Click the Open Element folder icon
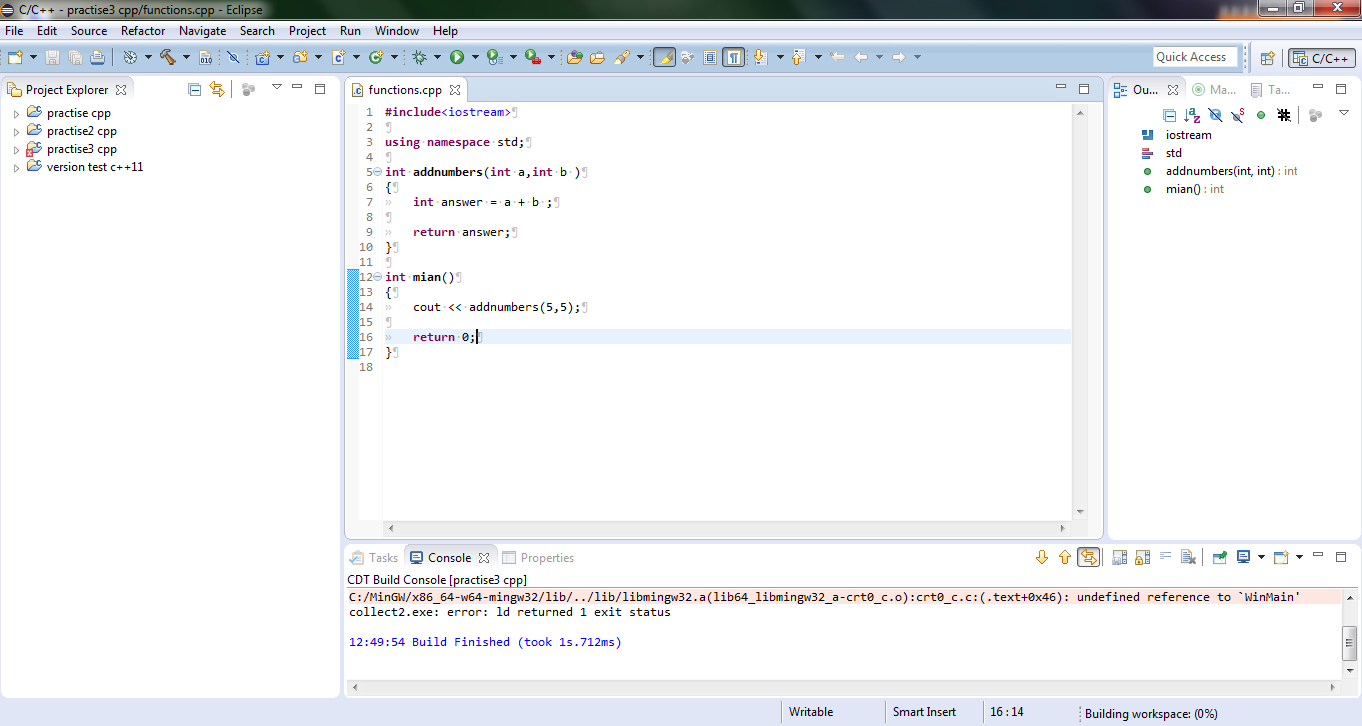Image resolution: width=1362 pixels, height=726 pixels. click(575, 57)
